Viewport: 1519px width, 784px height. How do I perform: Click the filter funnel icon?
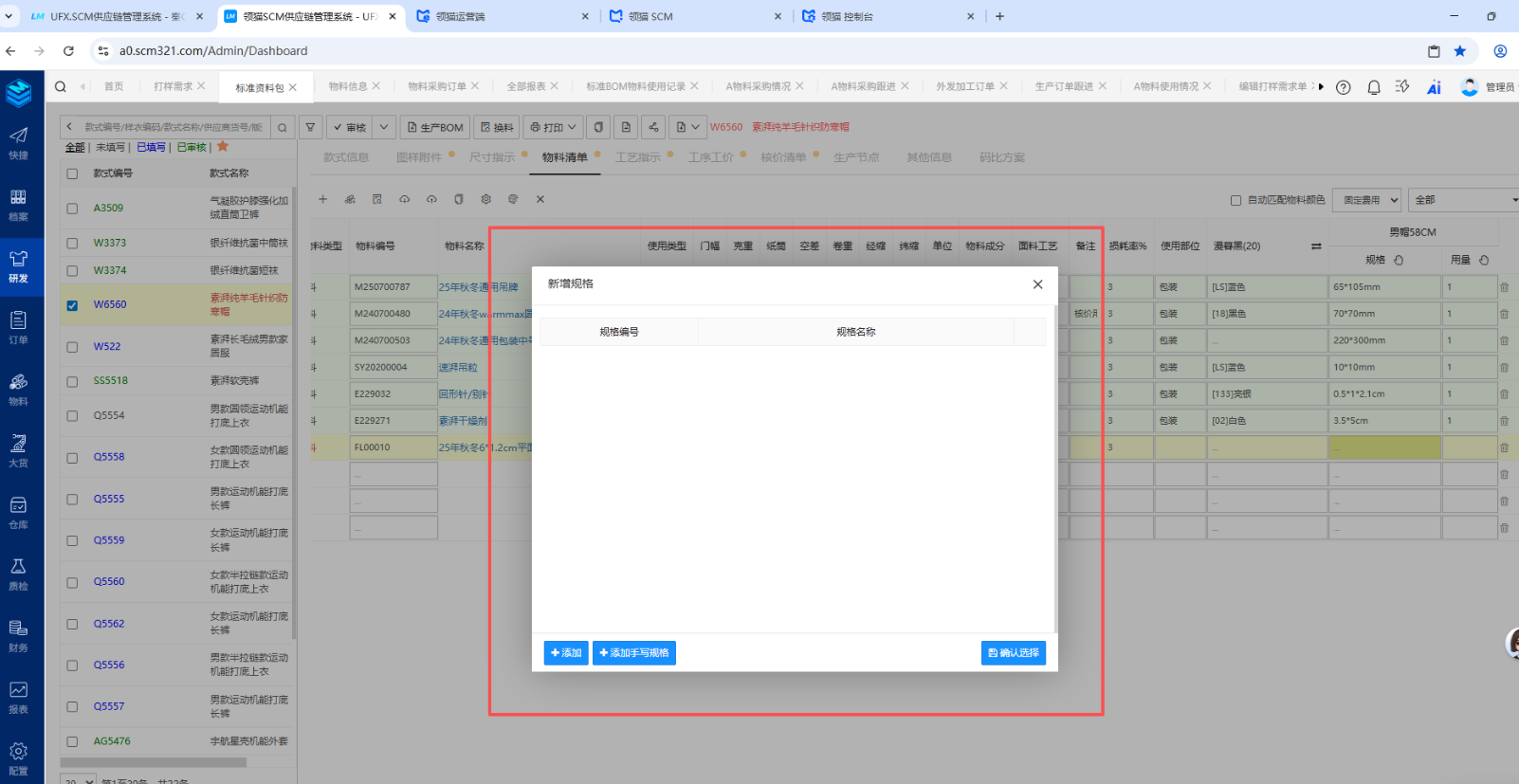[310, 127]
